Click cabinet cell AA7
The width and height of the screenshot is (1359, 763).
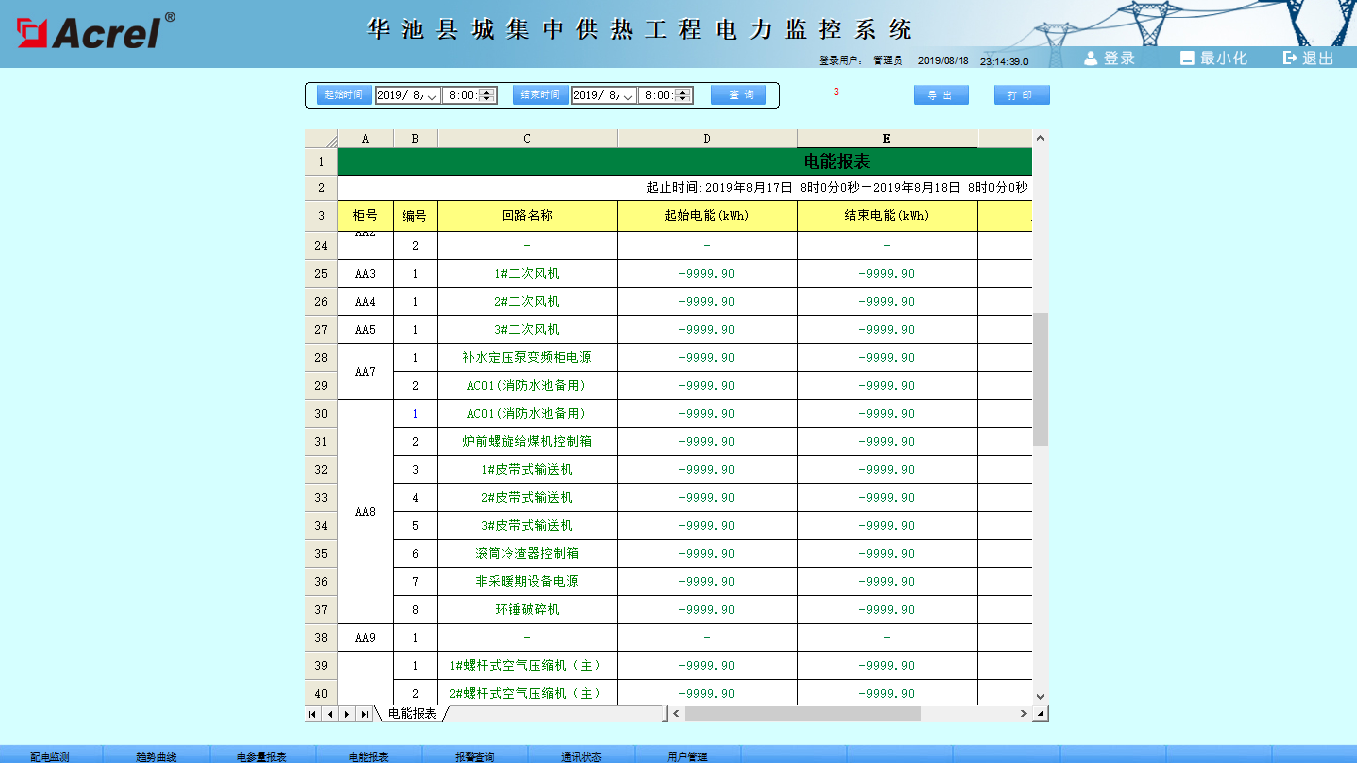pos(365,372)
